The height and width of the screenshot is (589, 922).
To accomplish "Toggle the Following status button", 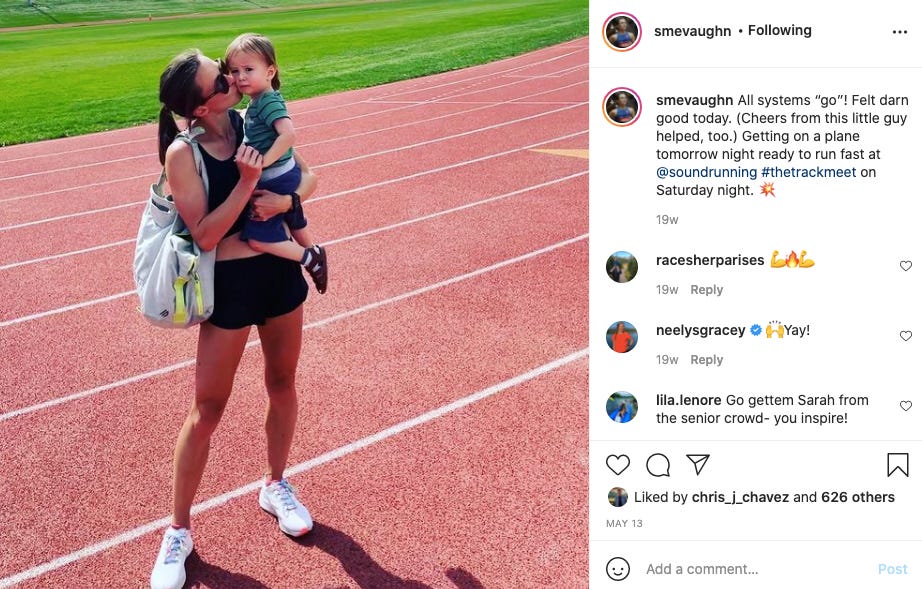I will click(779, 31).
